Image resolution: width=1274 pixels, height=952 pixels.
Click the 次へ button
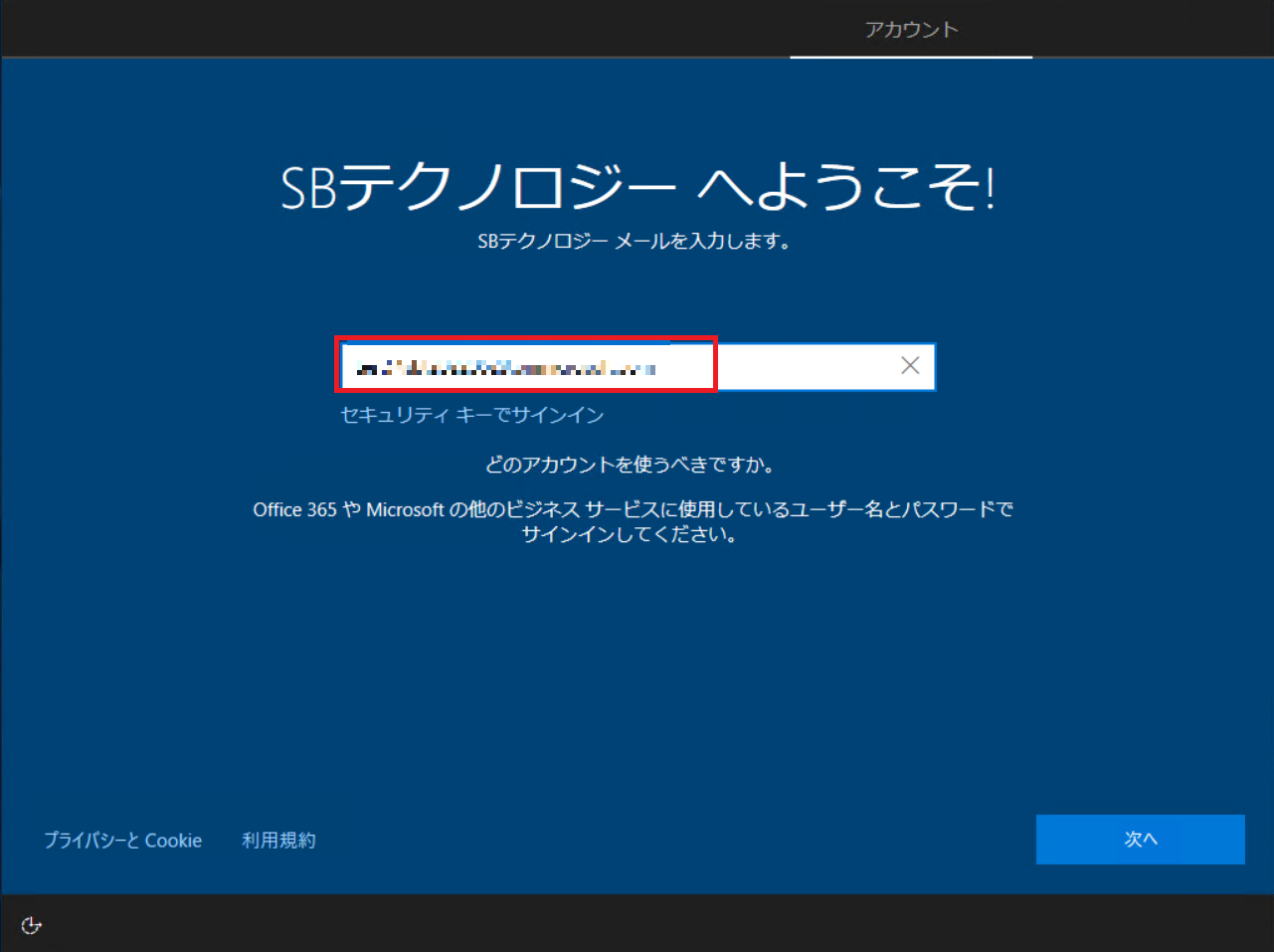tap(1140, 840)
